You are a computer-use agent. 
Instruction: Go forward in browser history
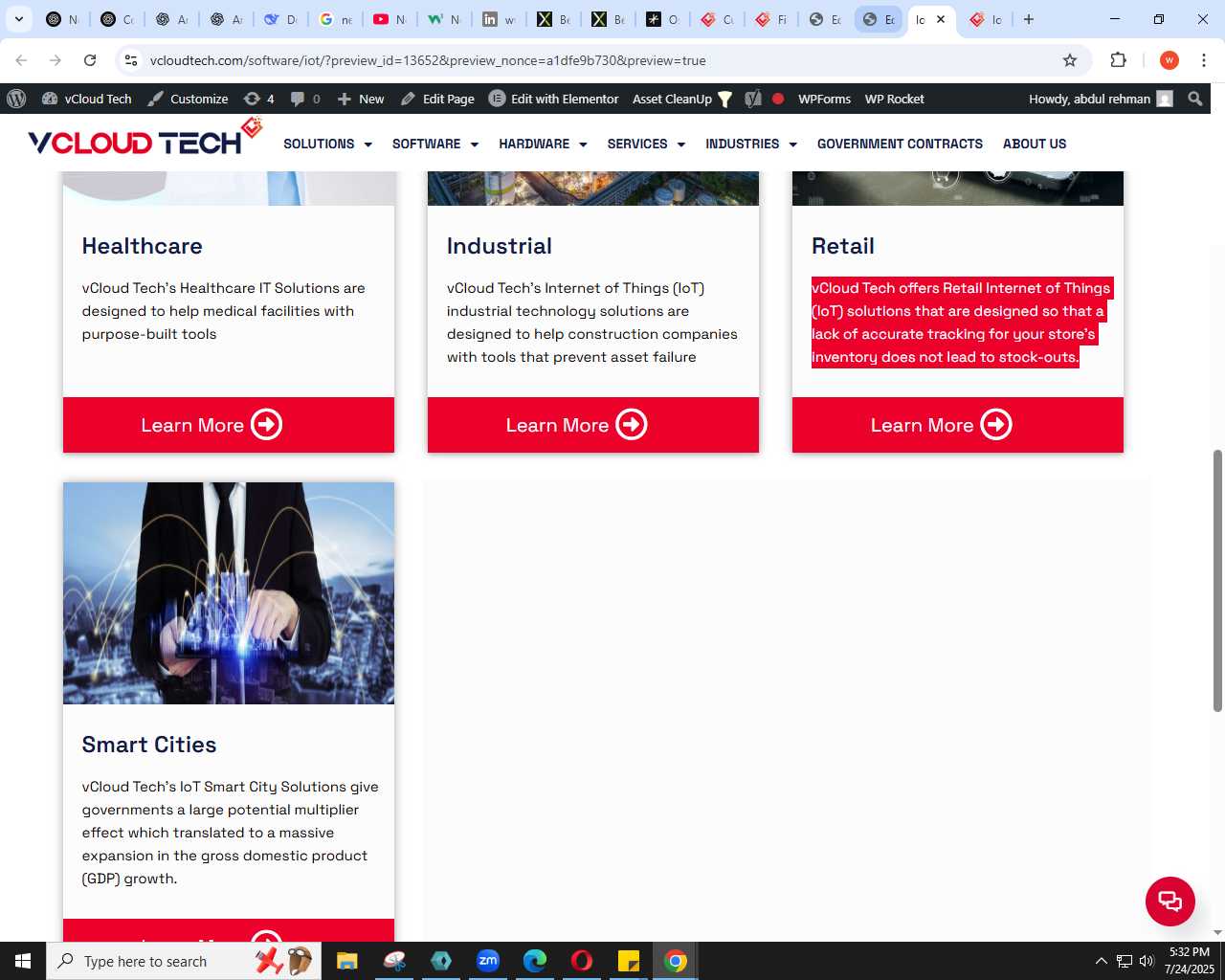click(x=56, y=60)
